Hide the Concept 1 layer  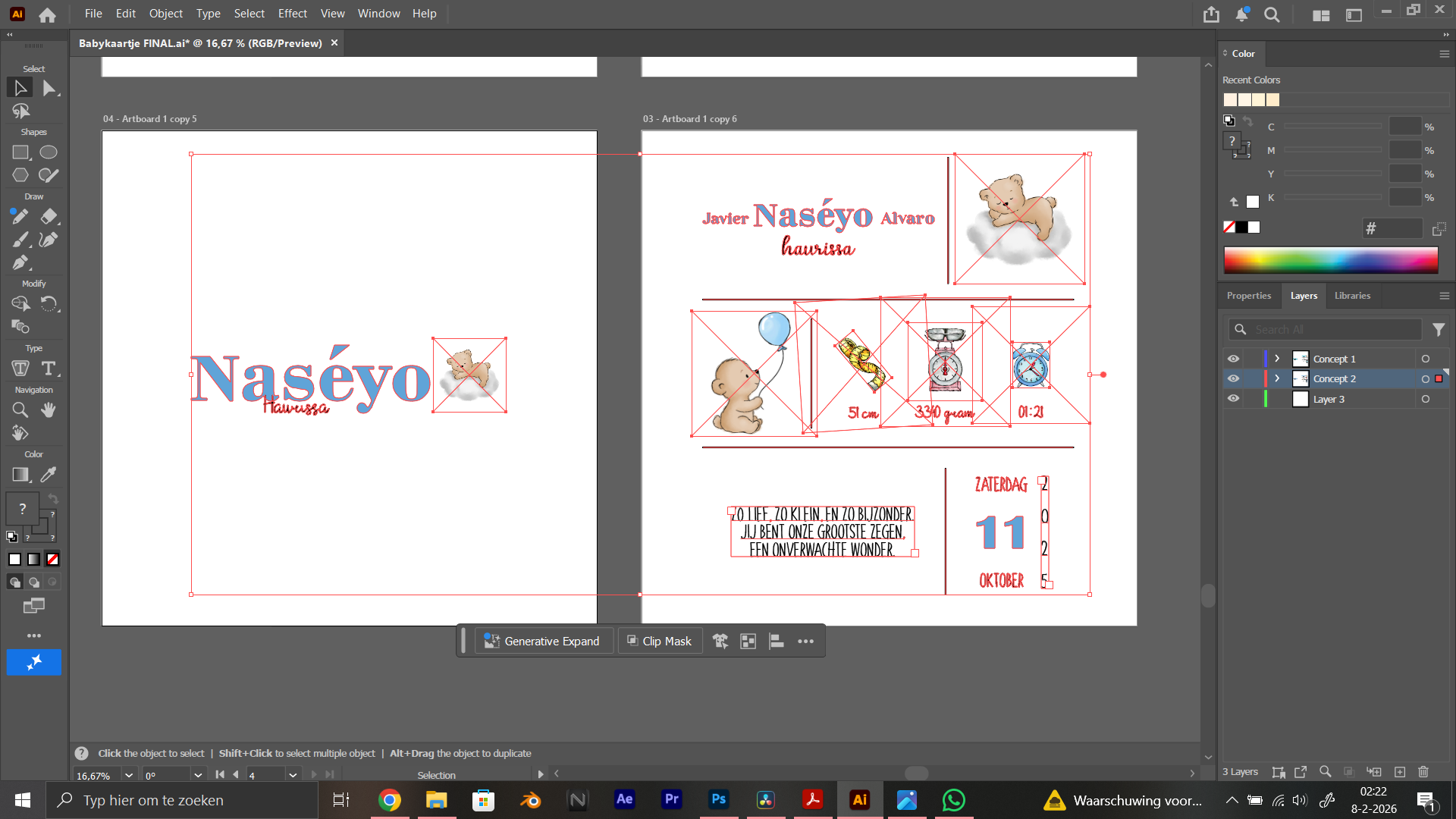point(1234,359)
